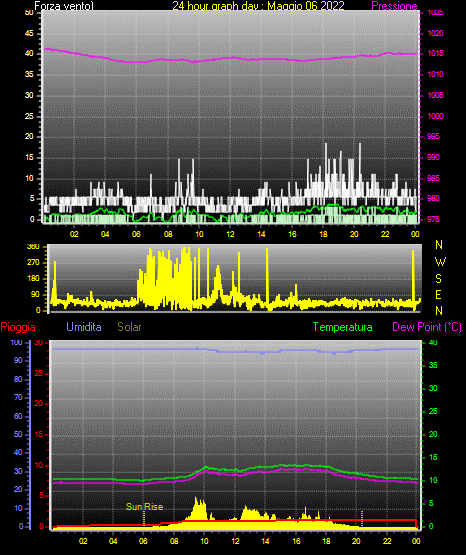This screenshot has width=466, height=555.
Task: Click the '06' hour label under the bottom graph
Action: [x=143, y=541]
